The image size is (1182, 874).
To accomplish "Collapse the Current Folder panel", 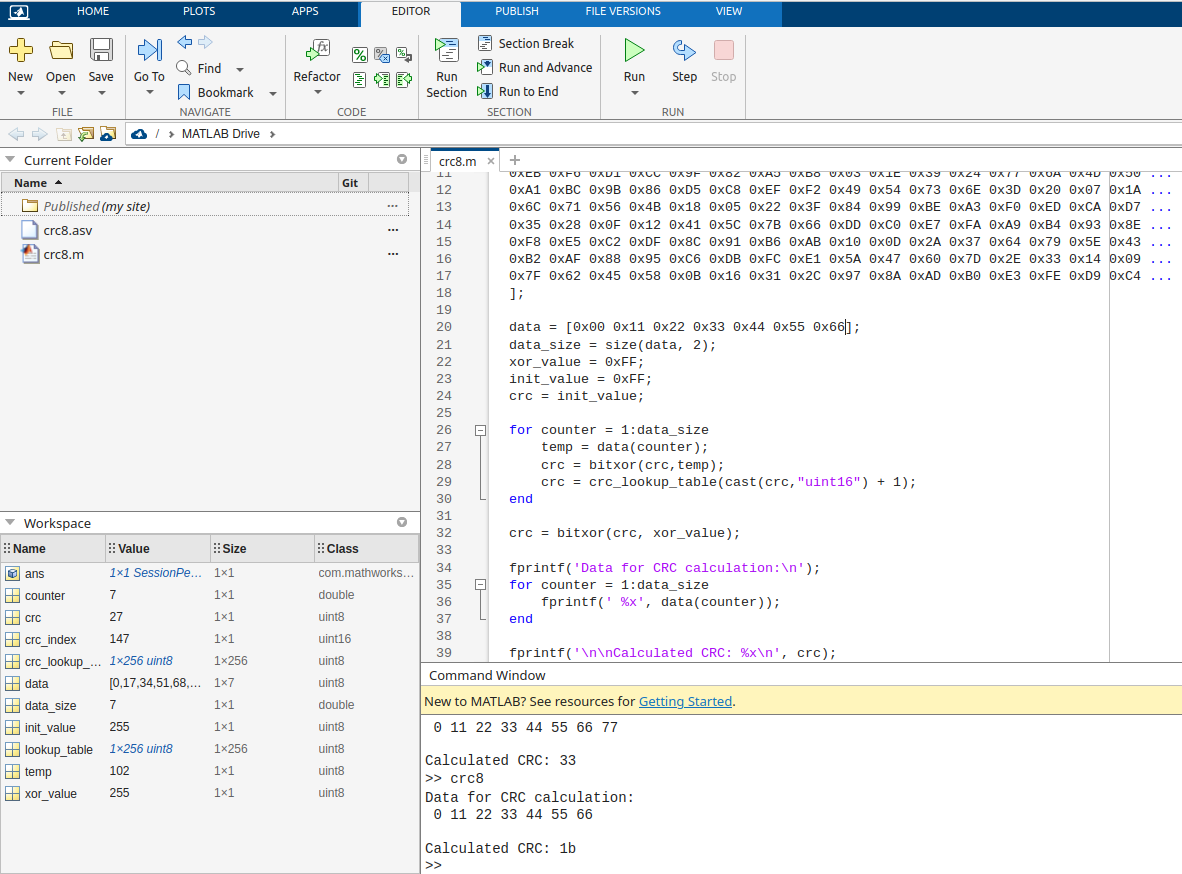I will (x=11, y=160).
